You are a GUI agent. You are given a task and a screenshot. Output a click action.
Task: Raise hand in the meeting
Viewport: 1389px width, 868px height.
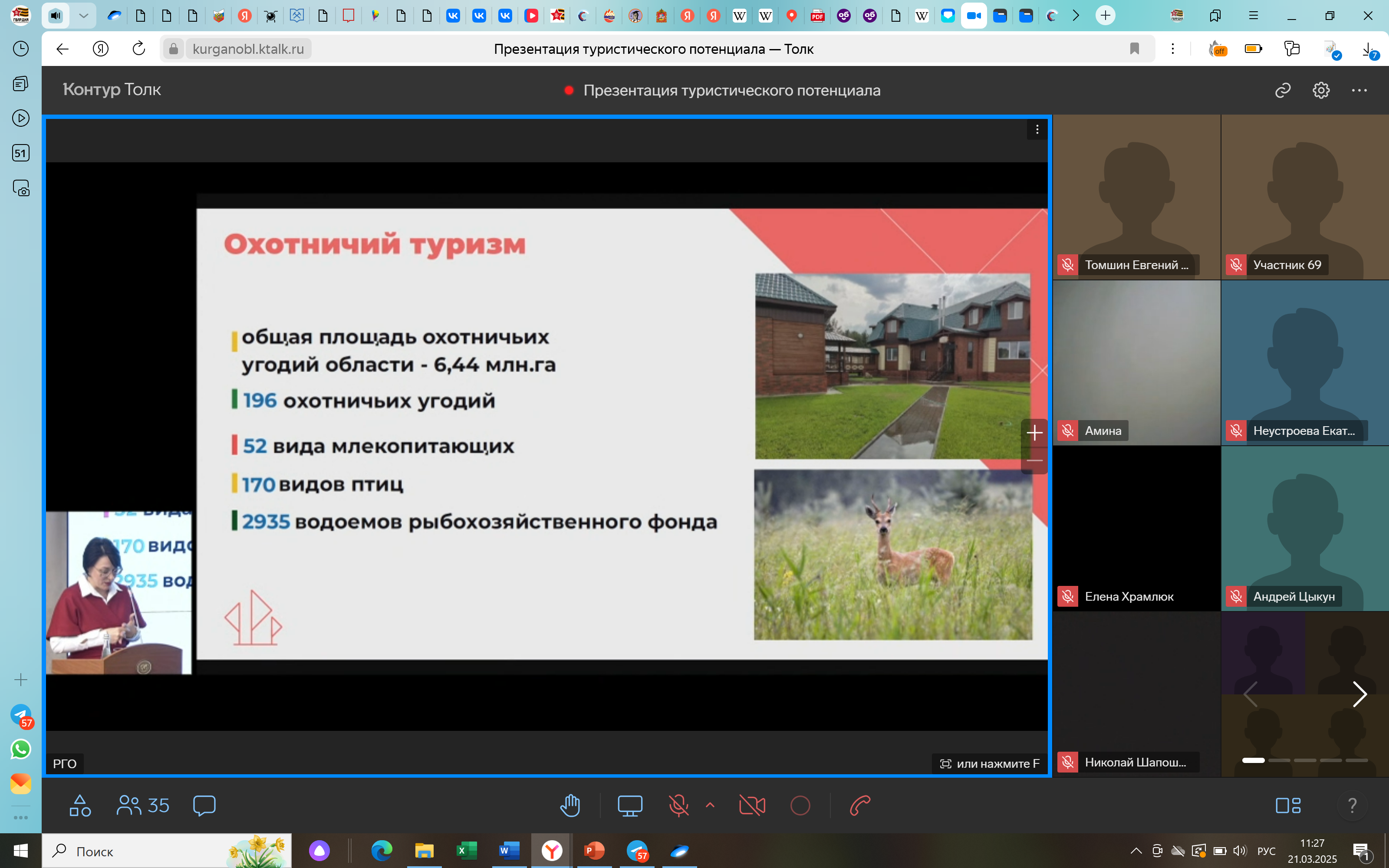pyautogui.click(x=570, y=806)
